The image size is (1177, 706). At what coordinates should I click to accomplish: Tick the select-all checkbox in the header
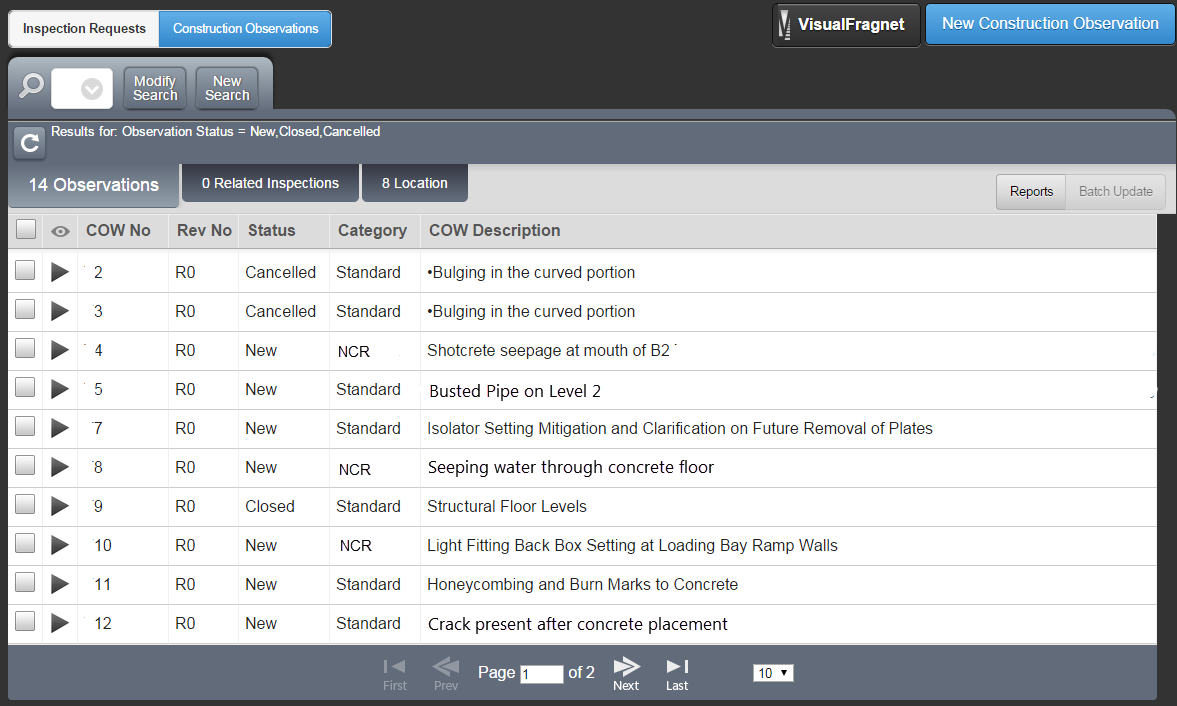(x=26, y=230)
